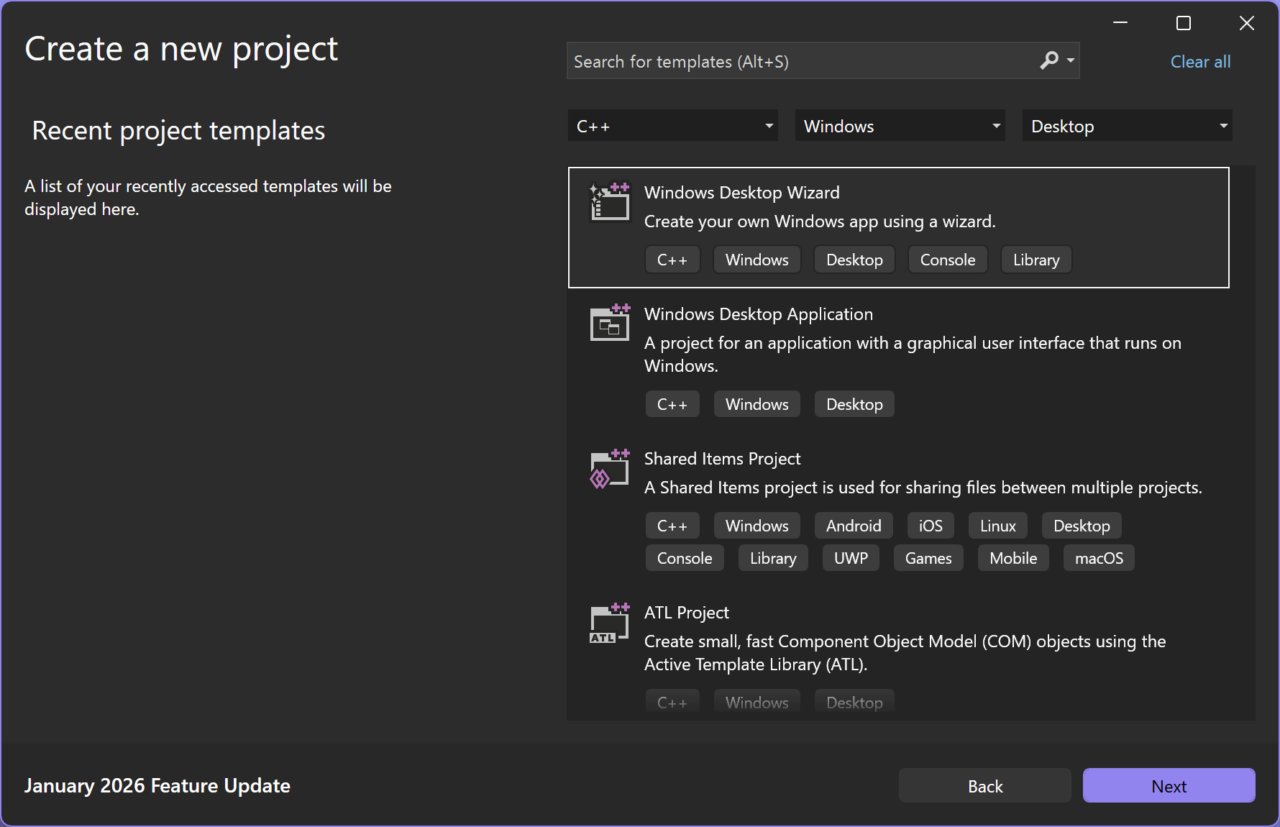This screenshot has width=1280, height=827.
Task: Click the Android tag under Shared Items Project
Action: pos(853,526)
